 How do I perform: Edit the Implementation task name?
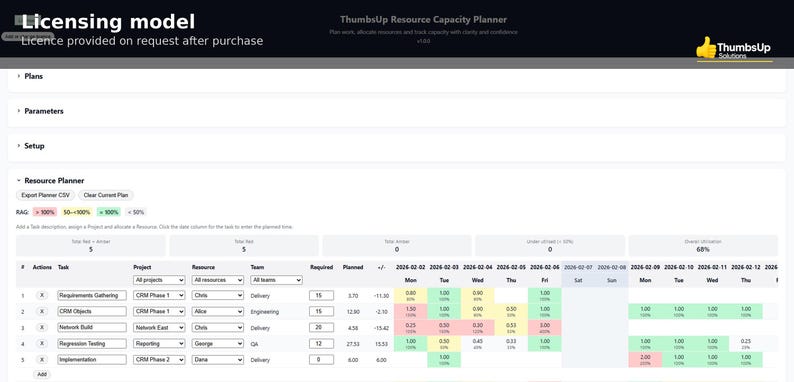click(x=92, y=360)
